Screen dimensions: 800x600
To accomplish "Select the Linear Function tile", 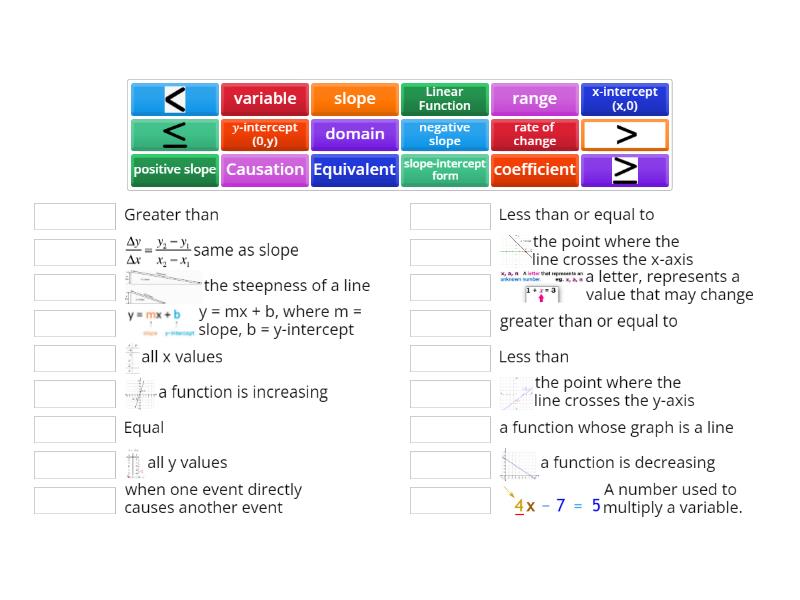I will 444,98.
